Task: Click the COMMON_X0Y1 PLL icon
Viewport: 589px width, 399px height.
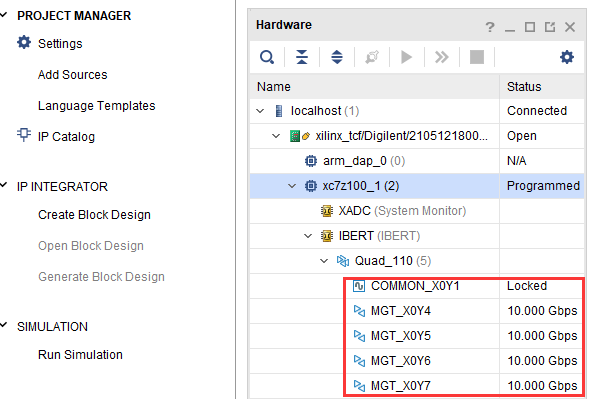Action: (359, 286)
